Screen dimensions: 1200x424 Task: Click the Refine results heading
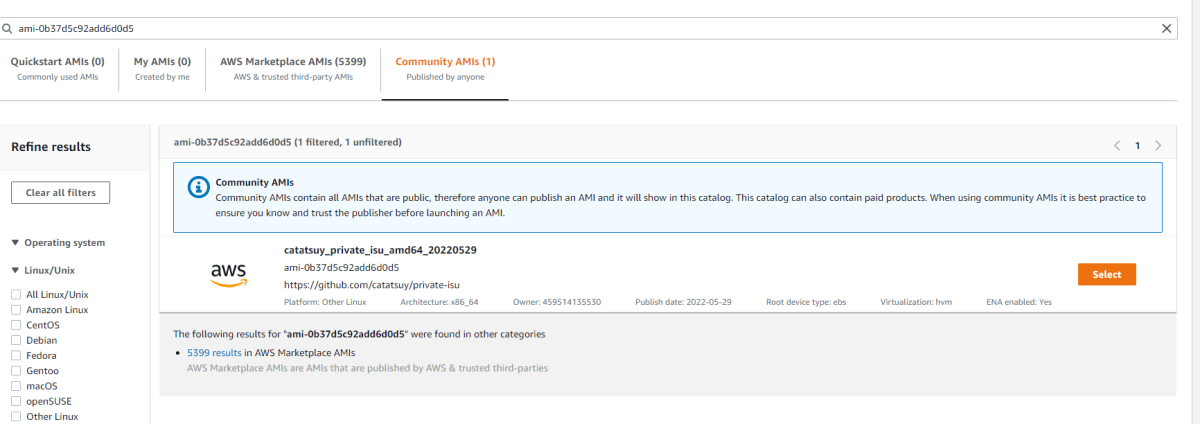51,147
